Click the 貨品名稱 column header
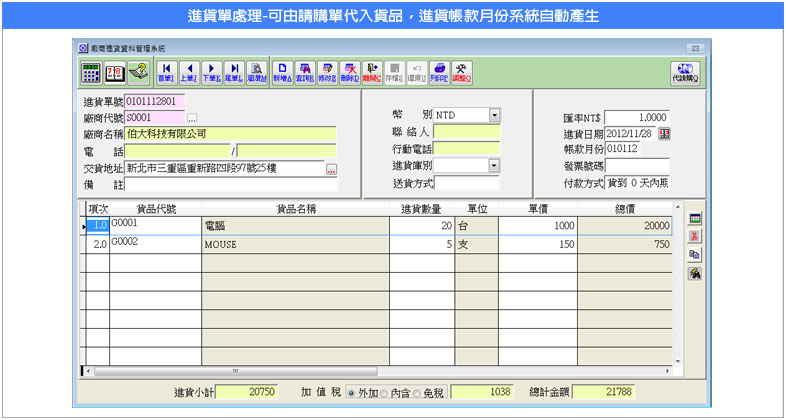The image size is (786, 420). (295, 208)
